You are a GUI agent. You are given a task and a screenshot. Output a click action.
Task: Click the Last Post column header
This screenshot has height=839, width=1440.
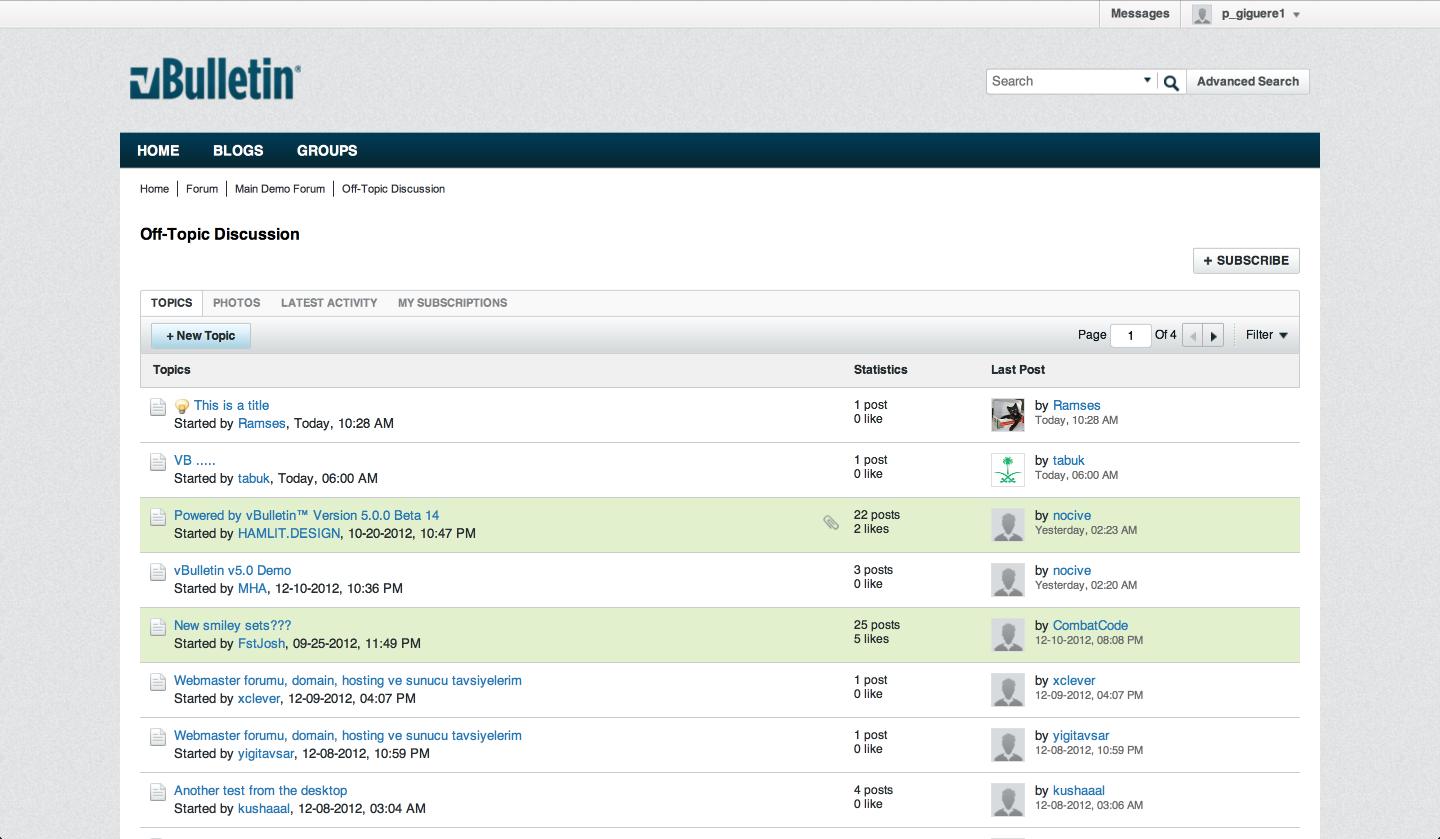1018,370
